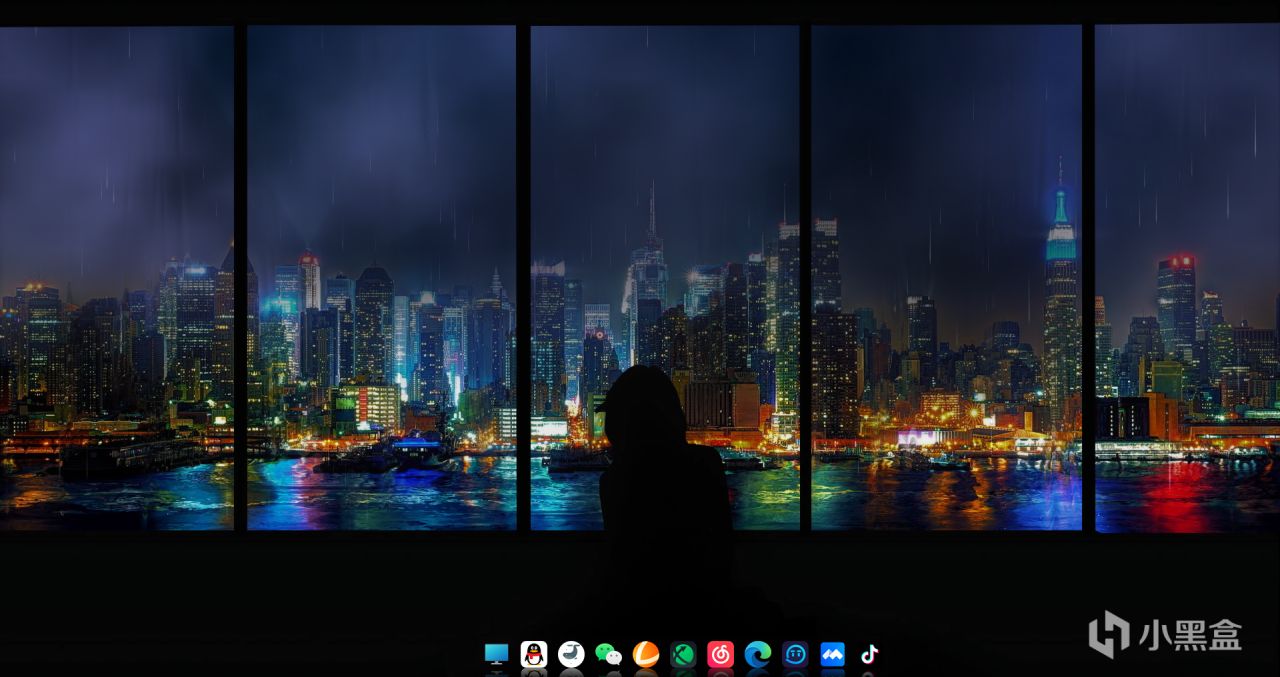Open the dark blue robot-face app icon
The image size is (1280, 677).
coord(795,654)
